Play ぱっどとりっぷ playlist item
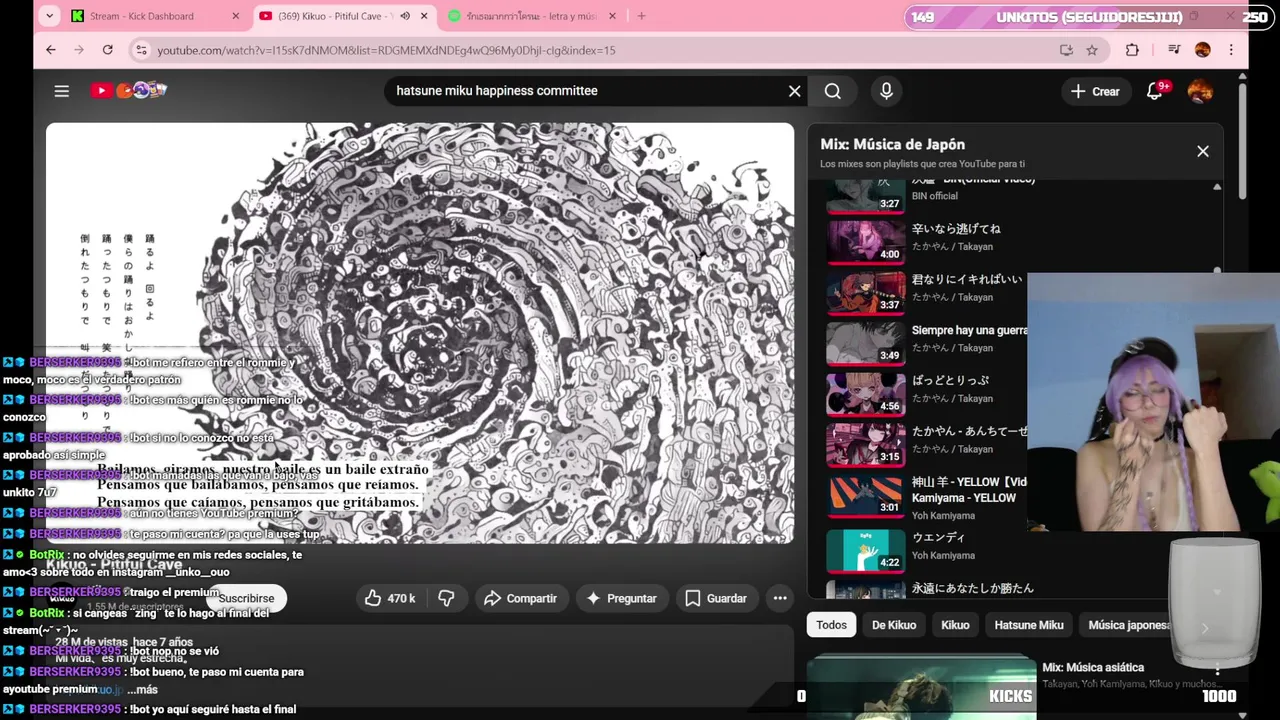This screenshot has width=1280, height=720. [x=950, y=380]
